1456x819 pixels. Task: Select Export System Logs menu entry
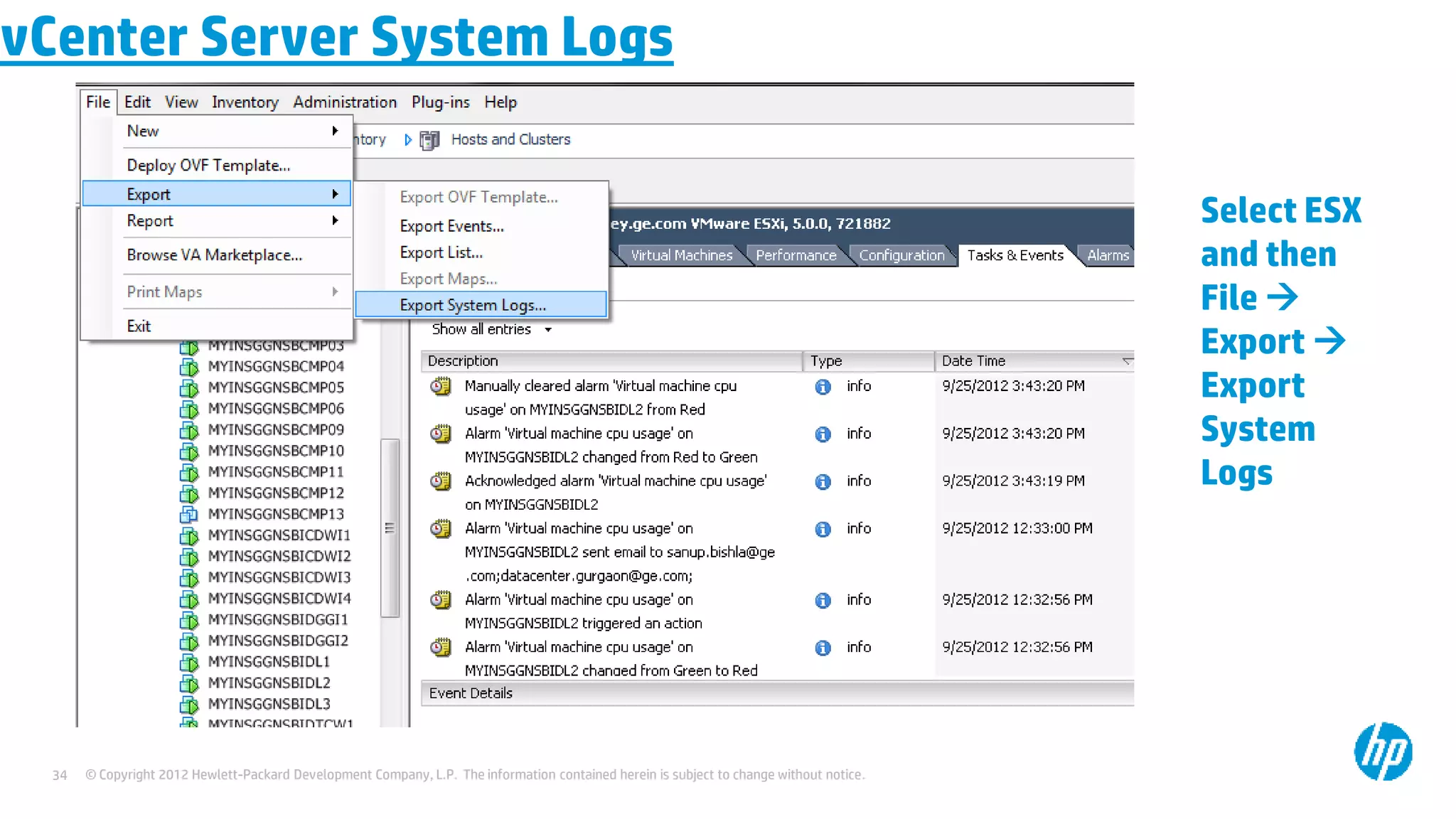473,305
